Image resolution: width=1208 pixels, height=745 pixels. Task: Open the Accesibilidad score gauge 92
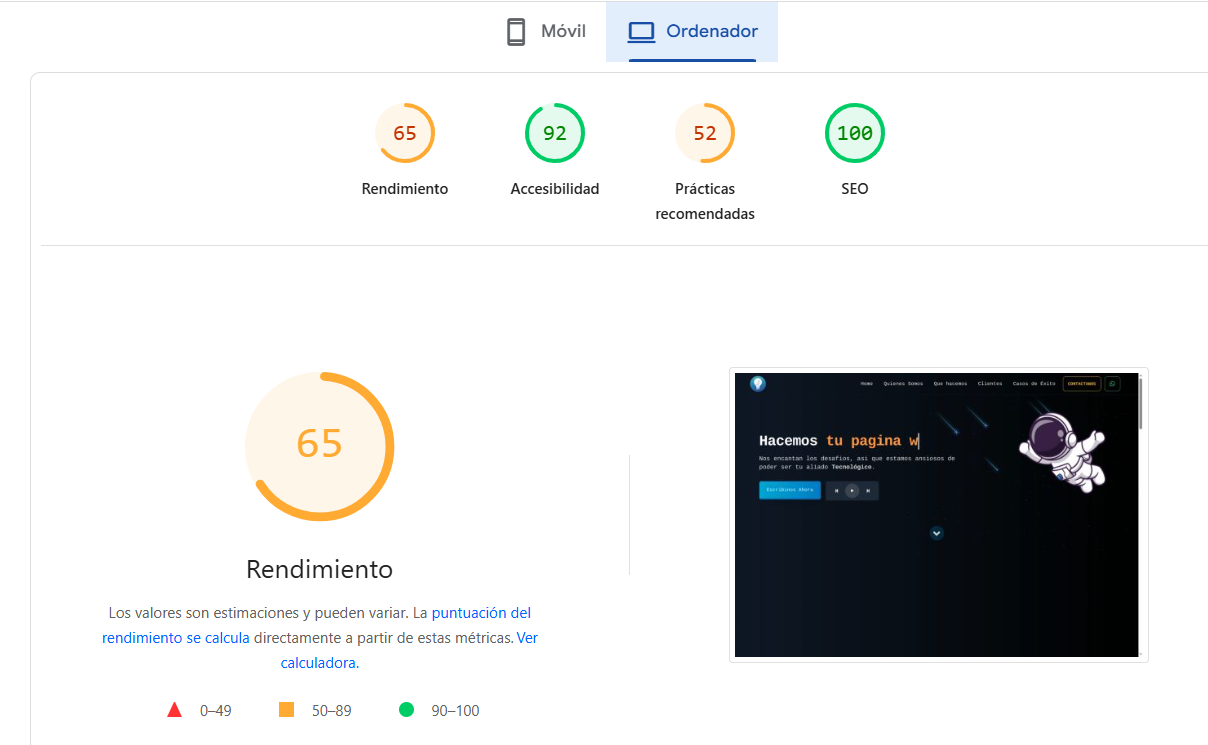point(555,134)
